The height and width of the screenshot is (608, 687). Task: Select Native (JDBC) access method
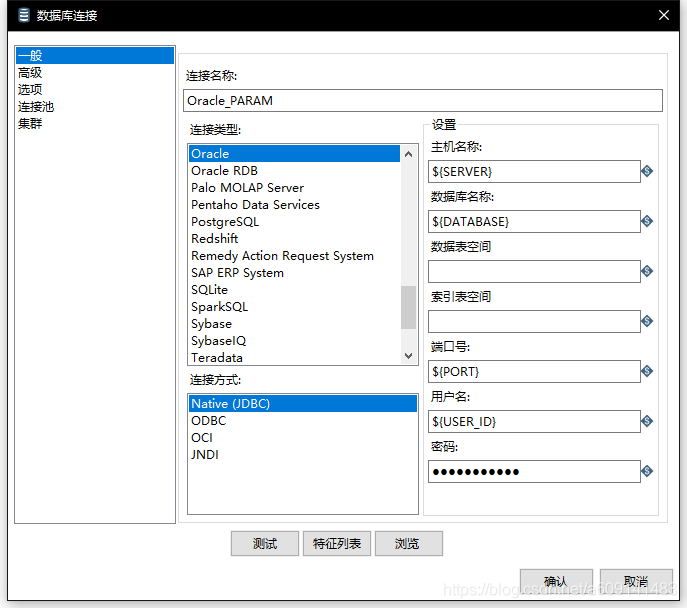point(303,403)
